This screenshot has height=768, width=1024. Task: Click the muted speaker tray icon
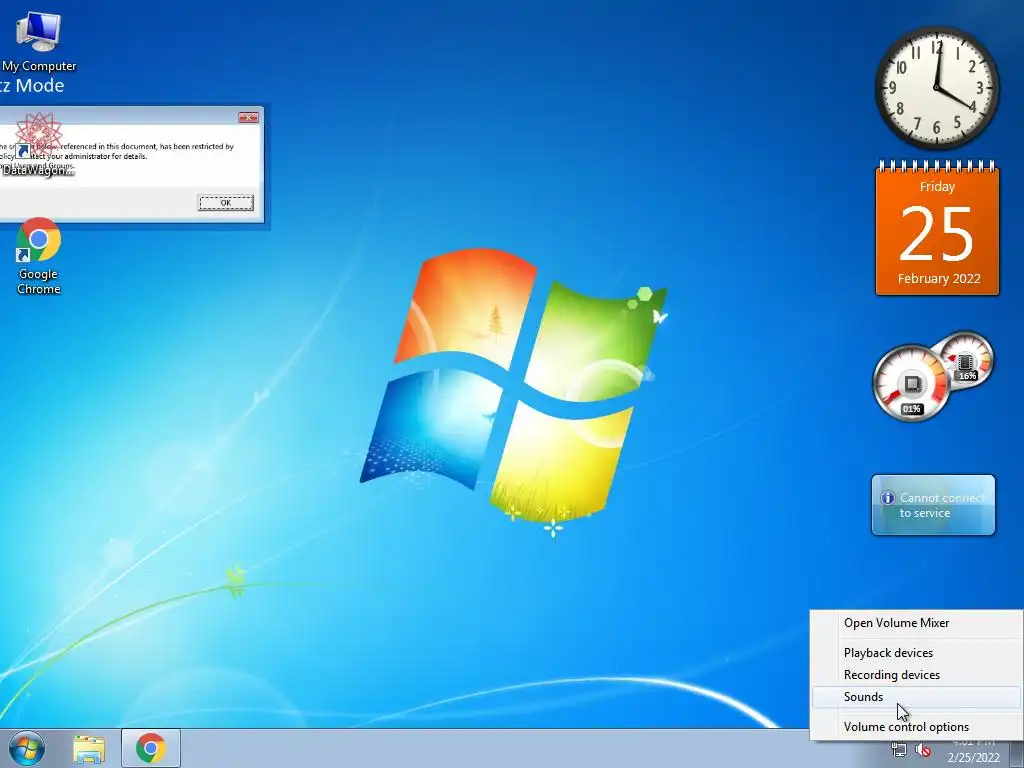923,750
